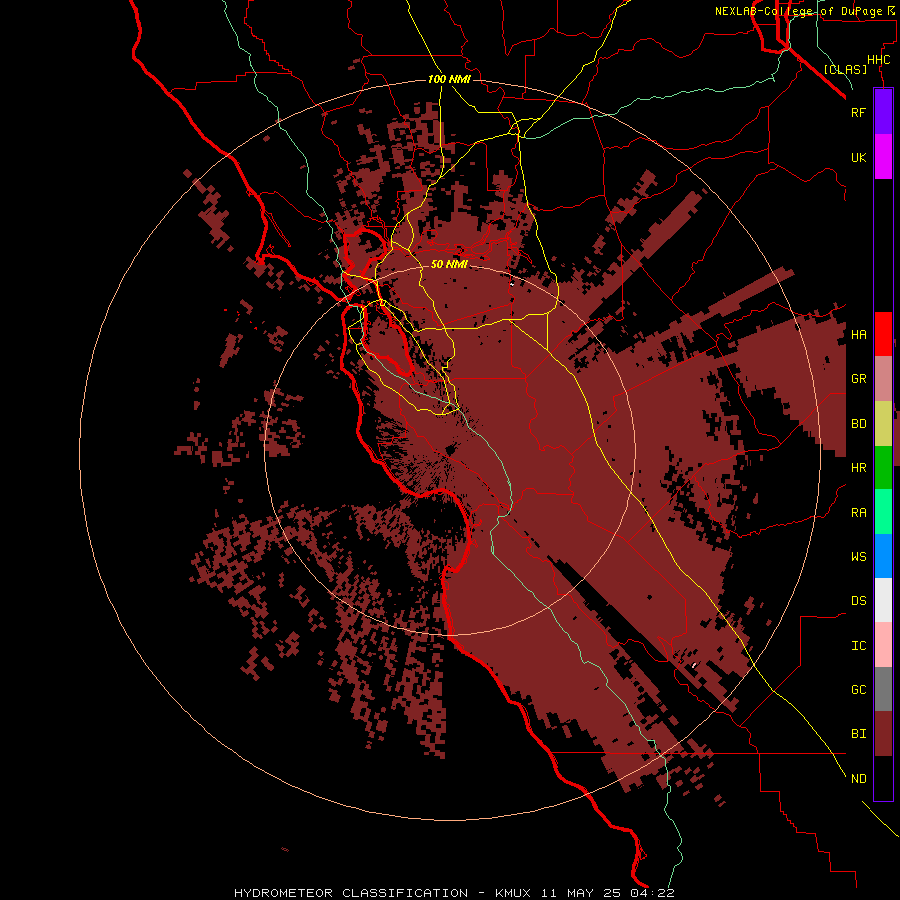Click the gray GC legend color swatch
The width and height of the screenshot is (900, 900).
tap(883, 689)
